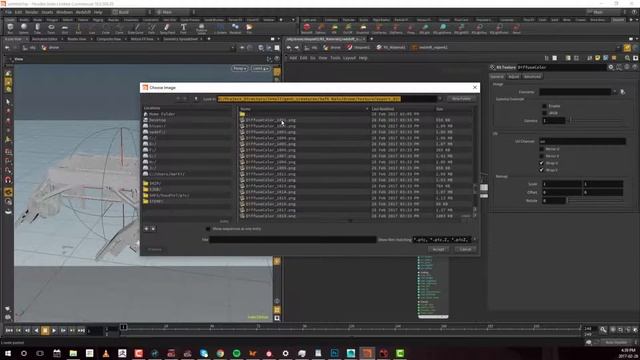This screenshot has width=640, height=360.
Task: Toggle the Mirror U checkbox
Action: [x=542, y=149]
